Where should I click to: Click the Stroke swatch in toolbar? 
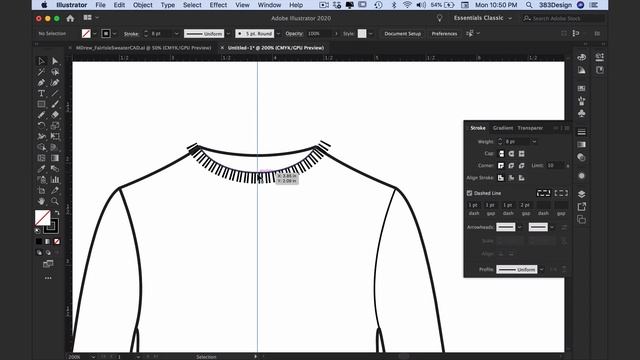coord(51,226)
